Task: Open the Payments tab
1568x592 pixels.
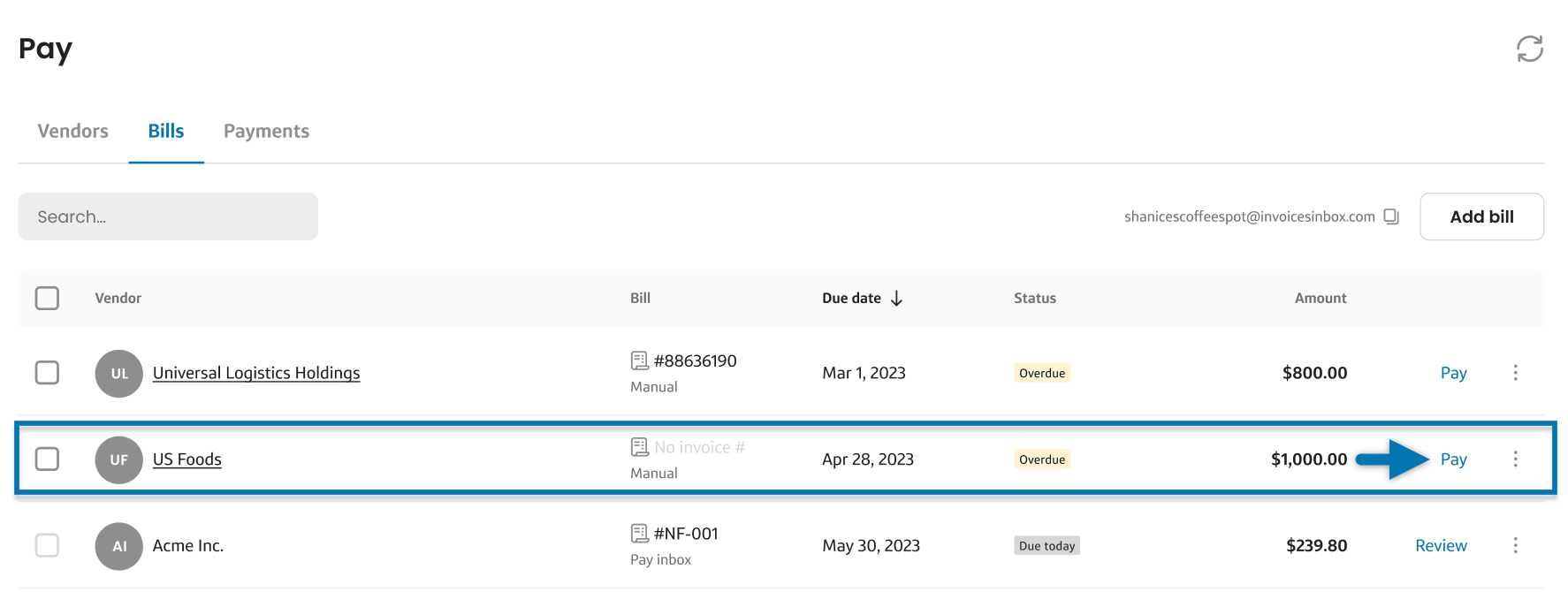Action: [x=266, y=131]
